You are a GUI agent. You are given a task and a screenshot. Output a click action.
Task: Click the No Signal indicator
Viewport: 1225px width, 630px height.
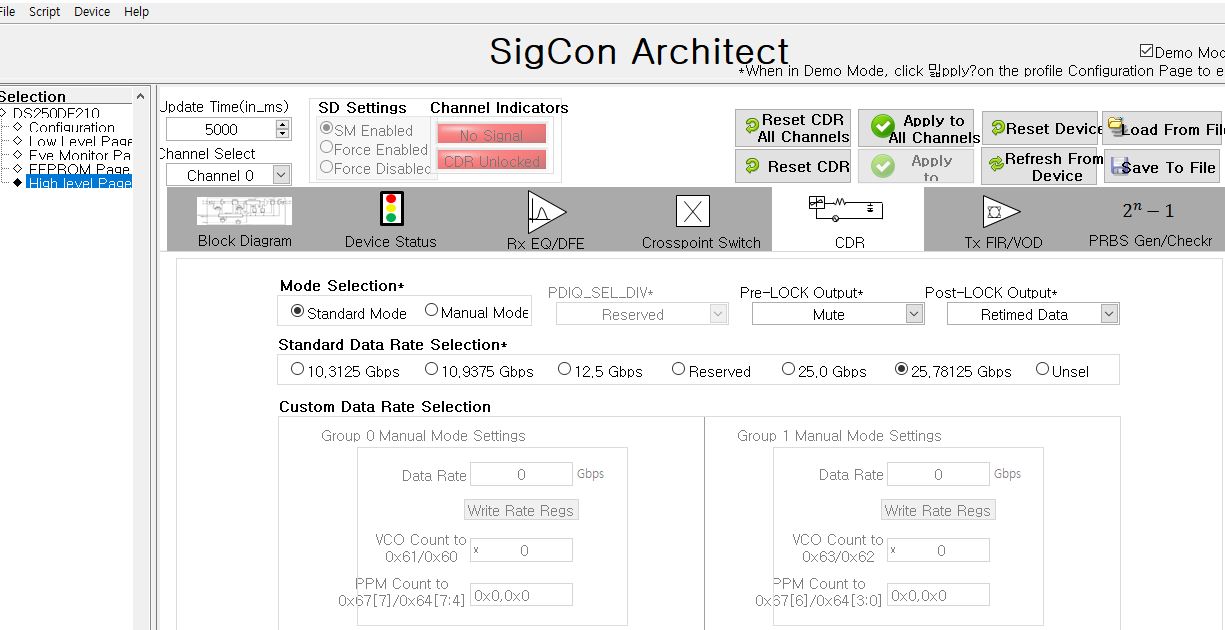(491, 134)
